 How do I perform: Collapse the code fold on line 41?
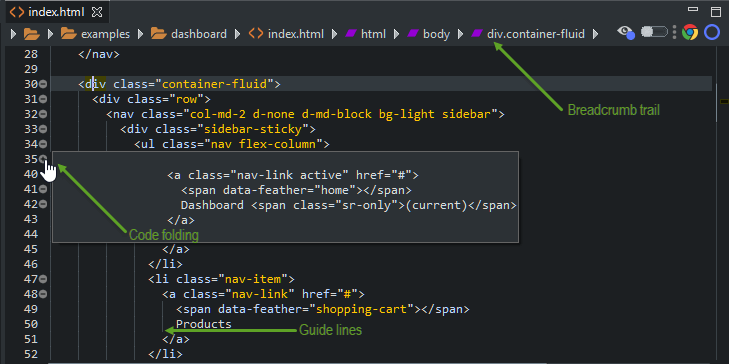[43, 189]
